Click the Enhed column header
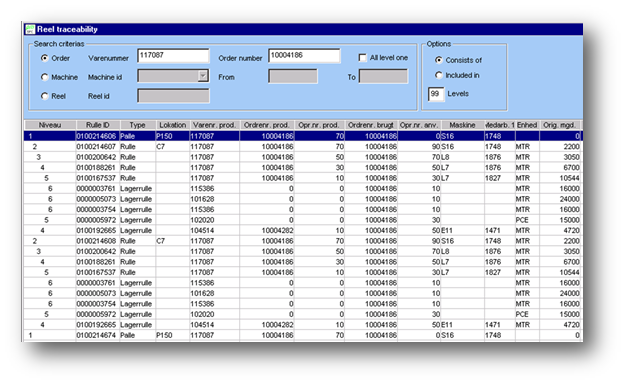Viewport: 625px width, 384px height. (x=527, y=125)
